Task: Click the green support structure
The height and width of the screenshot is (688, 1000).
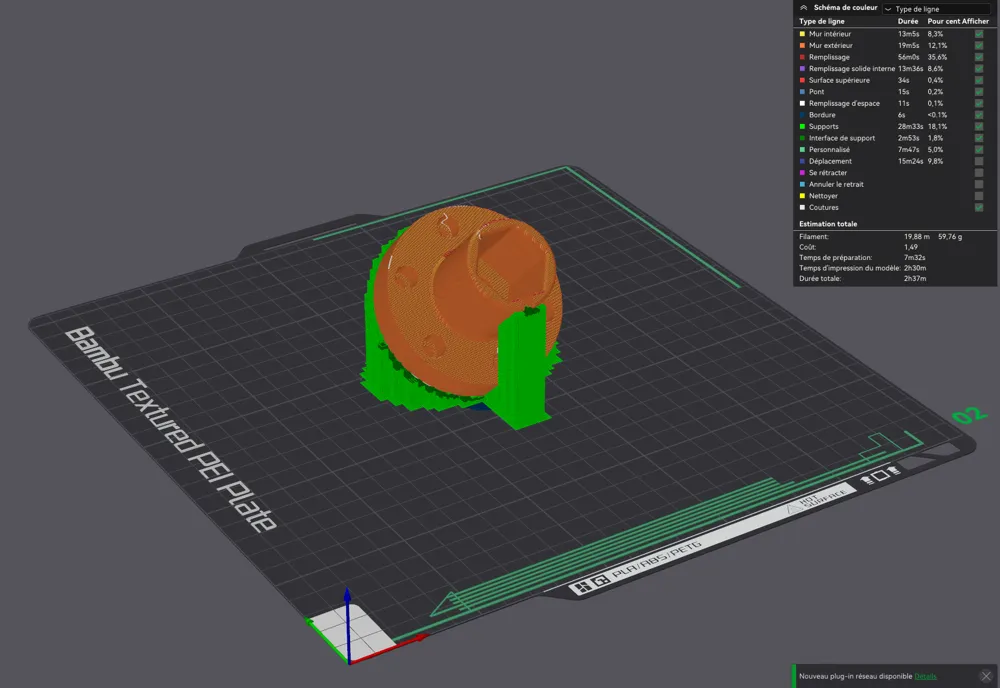Action: click(x=522, y=370)
